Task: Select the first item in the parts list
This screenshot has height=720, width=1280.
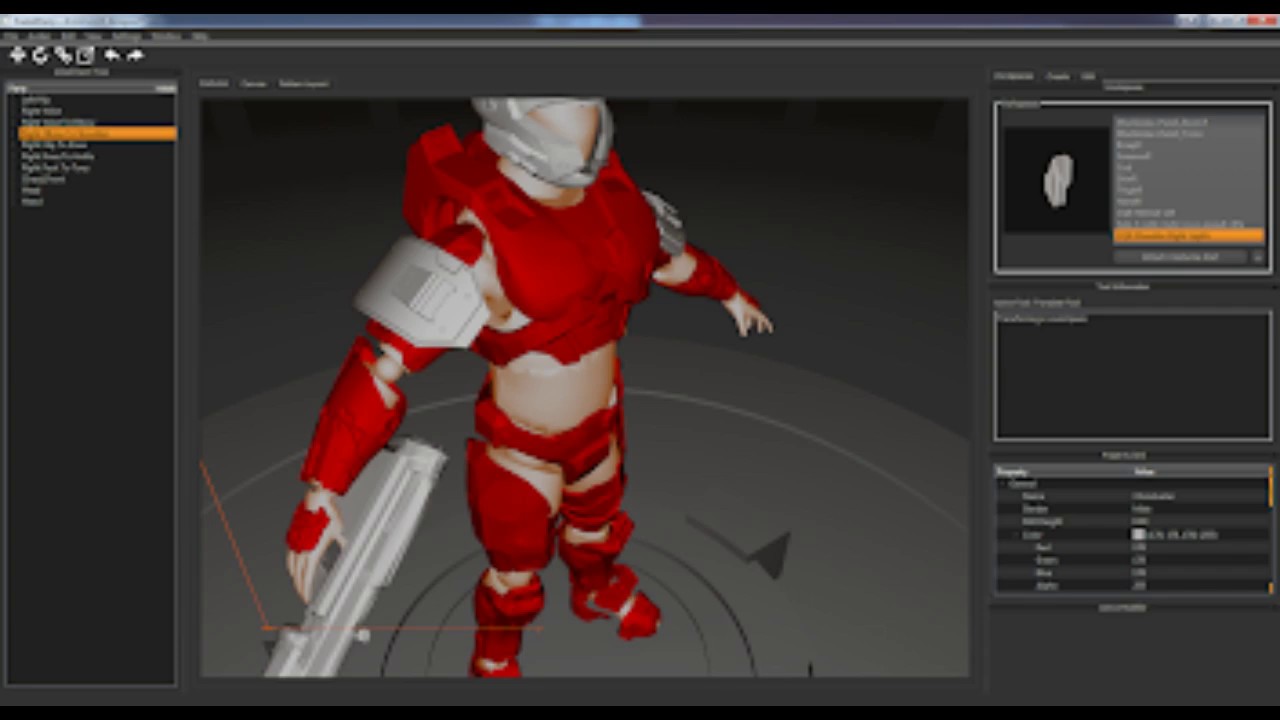Action: 1189,122
